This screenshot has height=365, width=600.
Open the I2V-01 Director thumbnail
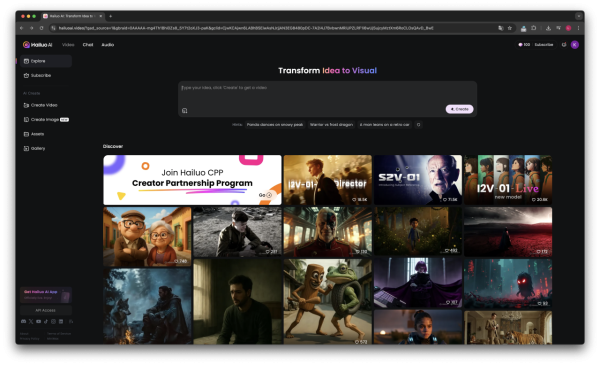tap(328, 180)
